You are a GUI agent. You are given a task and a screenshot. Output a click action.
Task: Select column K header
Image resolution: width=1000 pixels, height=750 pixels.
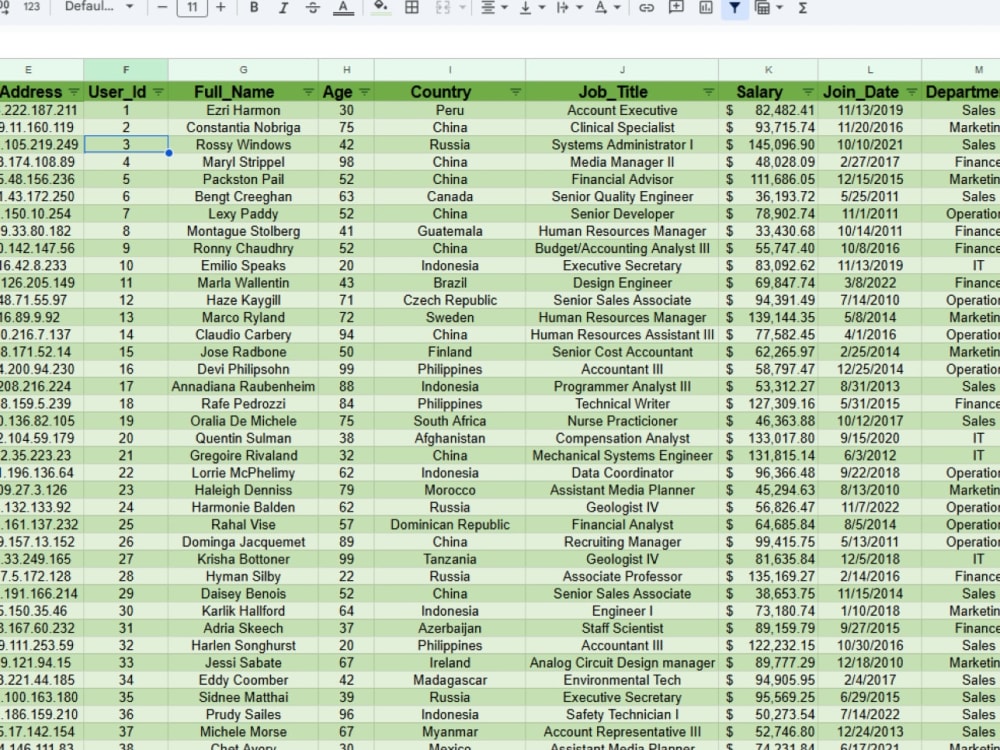click(768, 70)
